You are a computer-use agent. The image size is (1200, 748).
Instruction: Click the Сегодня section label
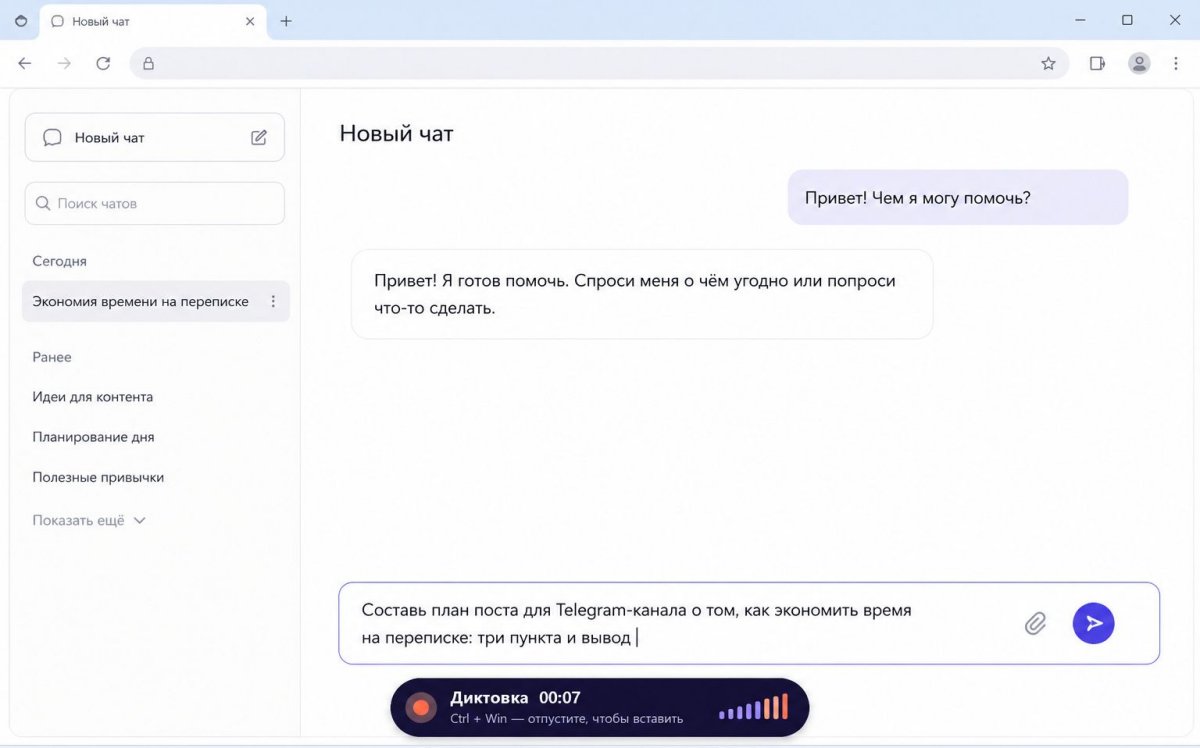pyautogui.click(x=59, y=261)
